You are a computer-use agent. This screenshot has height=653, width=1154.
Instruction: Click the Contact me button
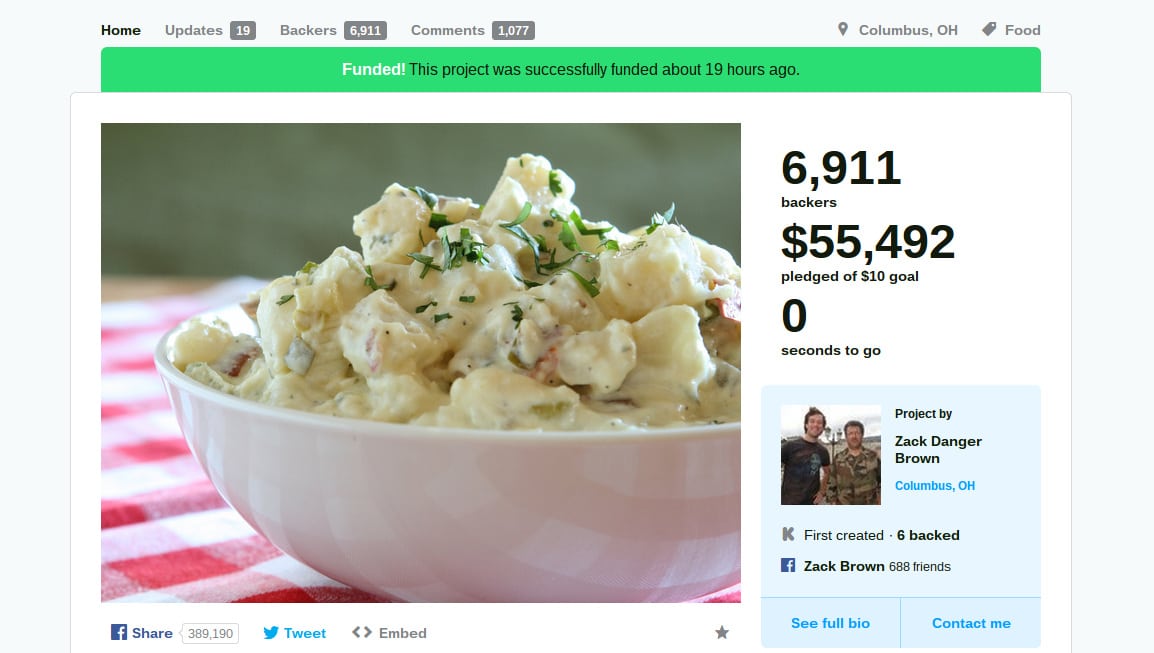click(971, 623)
